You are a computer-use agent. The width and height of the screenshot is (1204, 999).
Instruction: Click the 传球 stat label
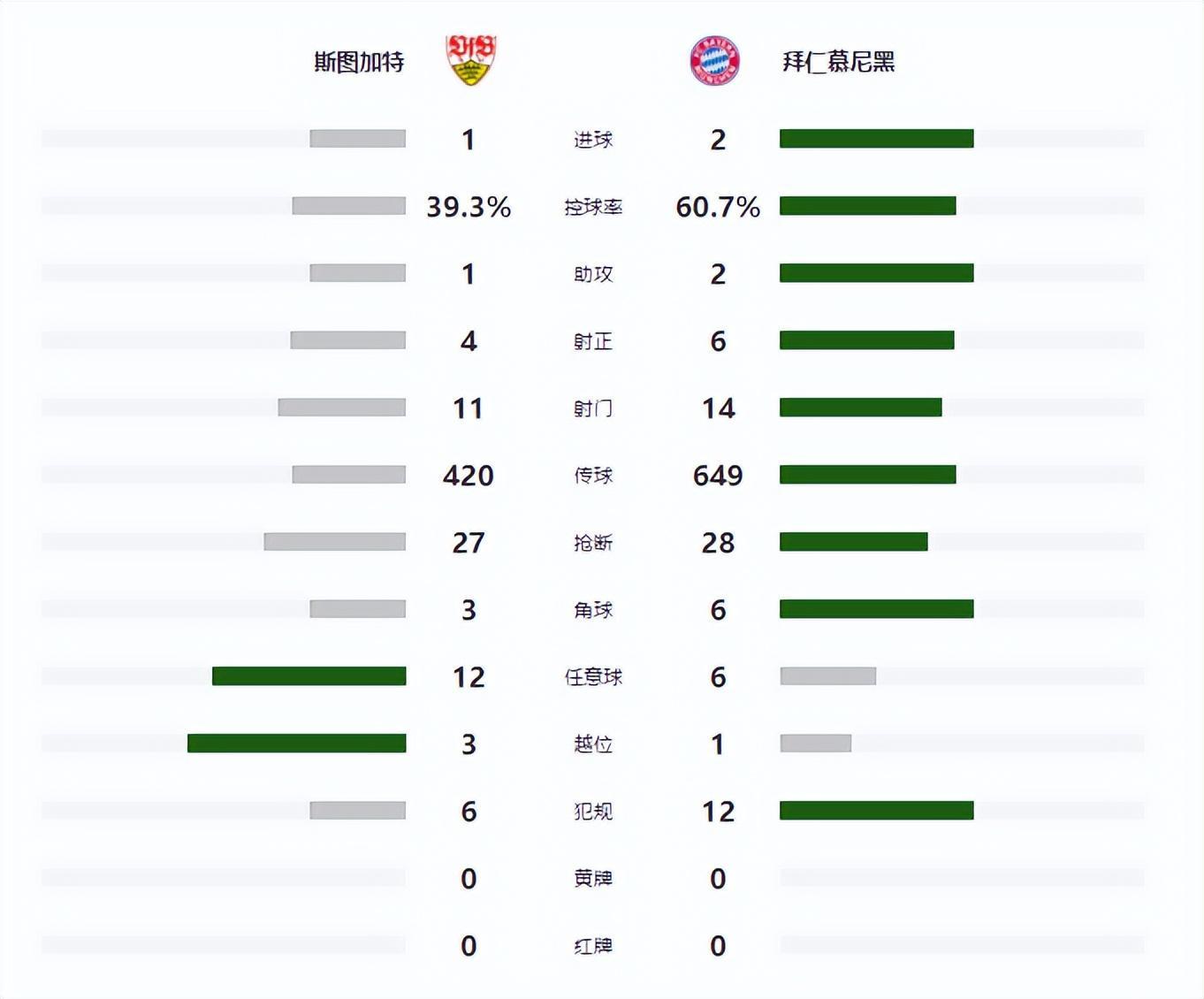(593, 476)
